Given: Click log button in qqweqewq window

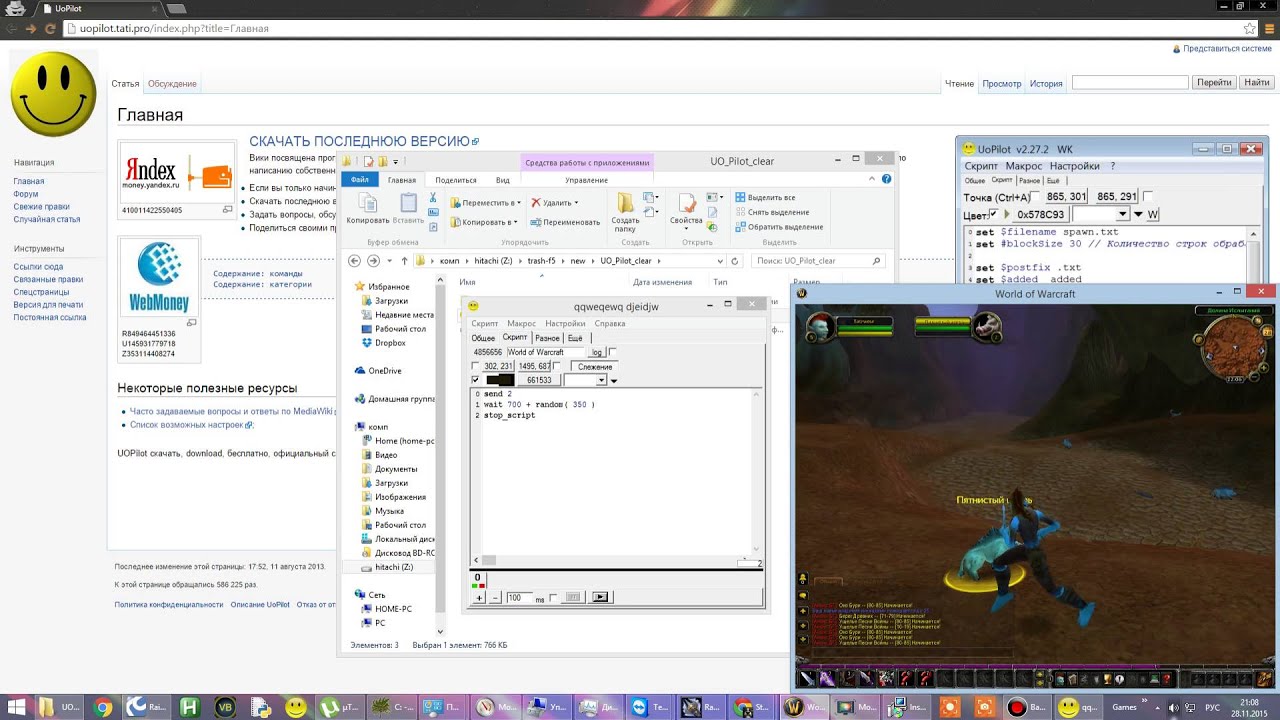Looking at the screenshot, I should tap(596, 352).
